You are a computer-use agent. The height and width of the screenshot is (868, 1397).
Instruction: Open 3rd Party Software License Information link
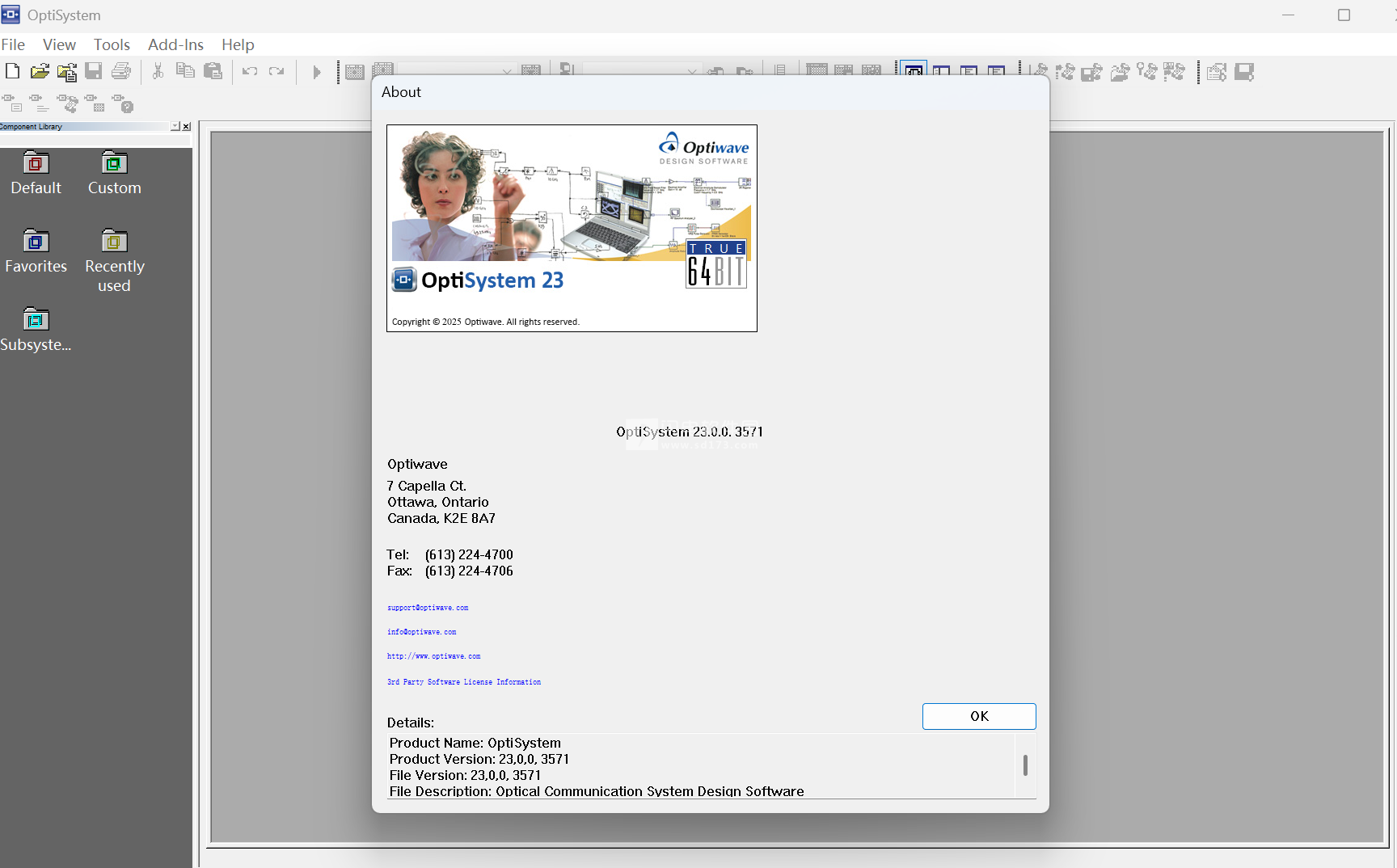(x=464, y=682)
